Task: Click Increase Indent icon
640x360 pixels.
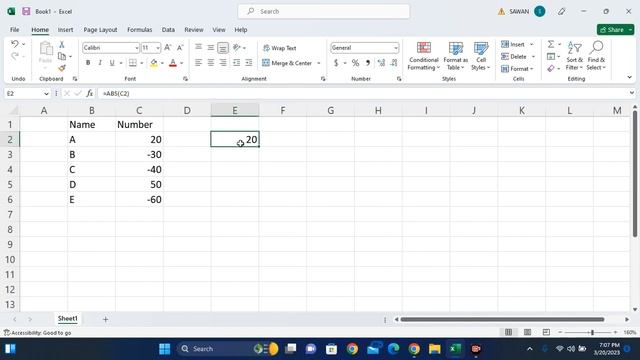Action: click(x=249, y=63)
